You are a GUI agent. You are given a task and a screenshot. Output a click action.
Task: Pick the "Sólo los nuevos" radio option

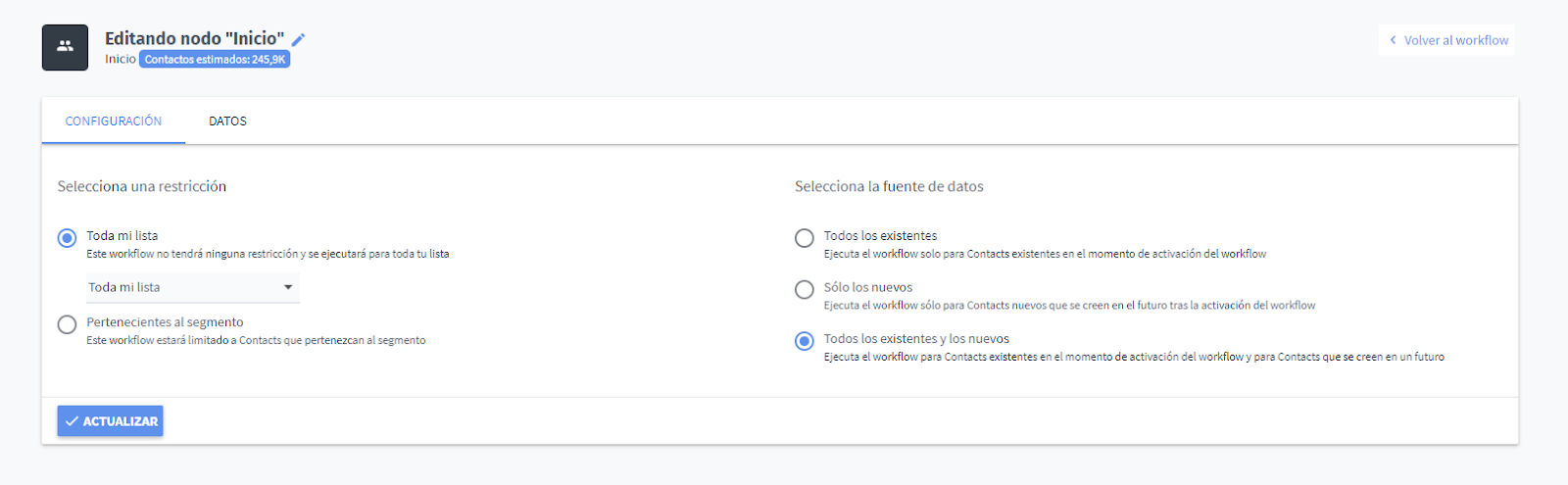805,289
